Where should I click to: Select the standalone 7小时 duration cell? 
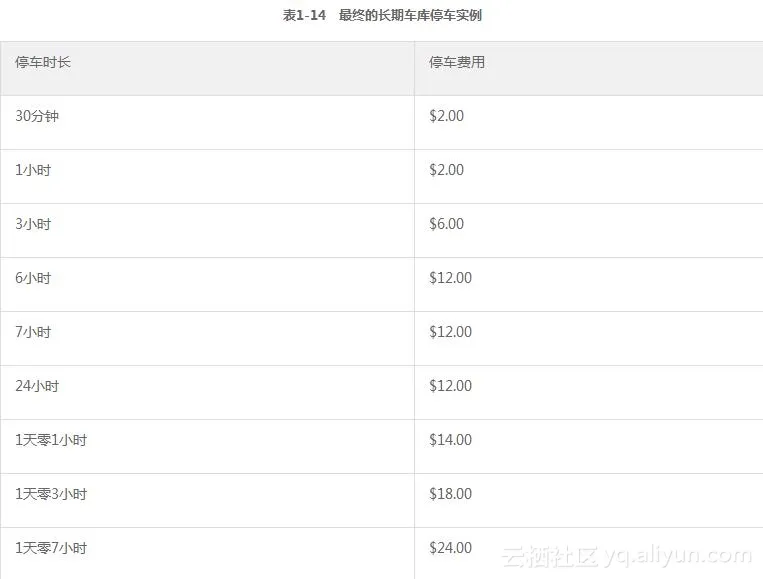33,332
